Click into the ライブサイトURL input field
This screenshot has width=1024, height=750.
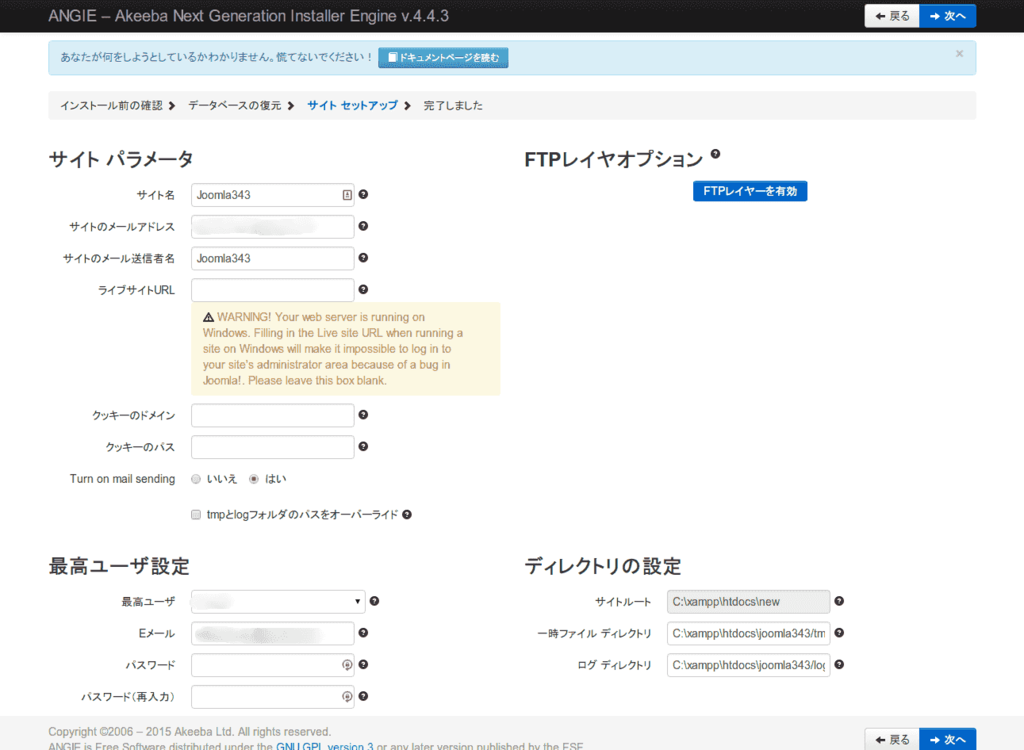pos(273,290)
